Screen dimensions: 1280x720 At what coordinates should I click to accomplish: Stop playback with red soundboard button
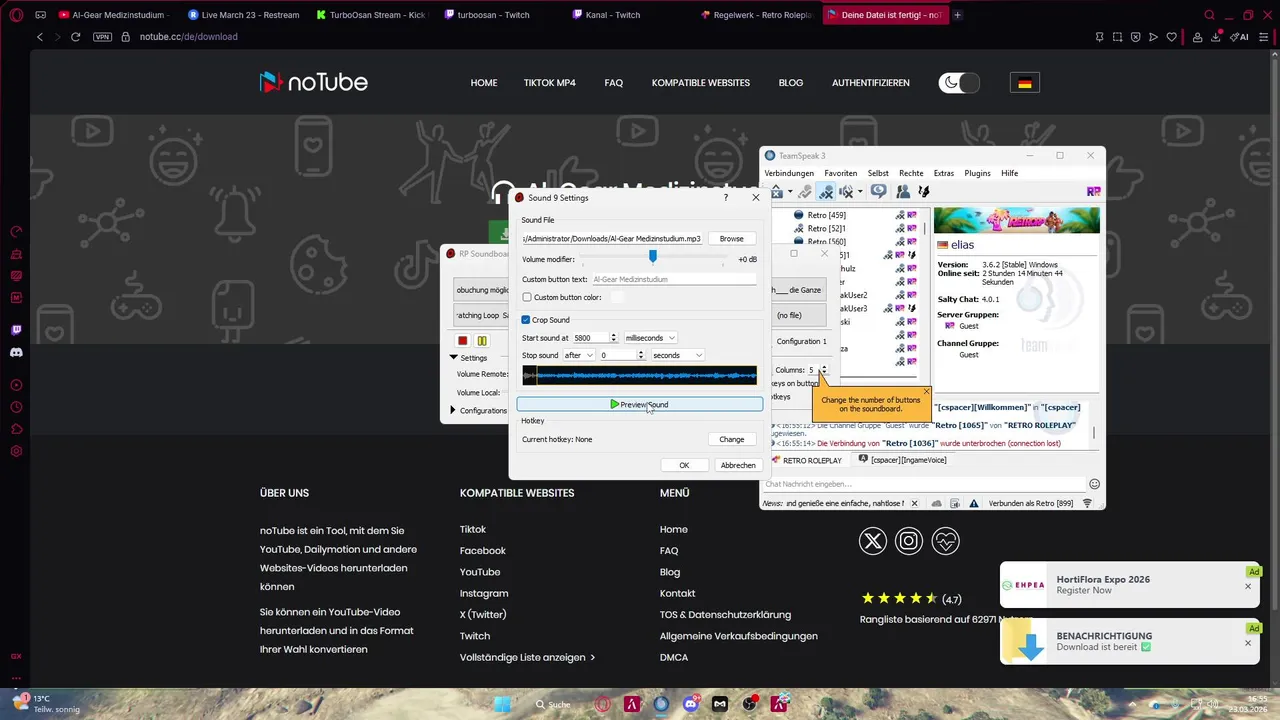462,341
